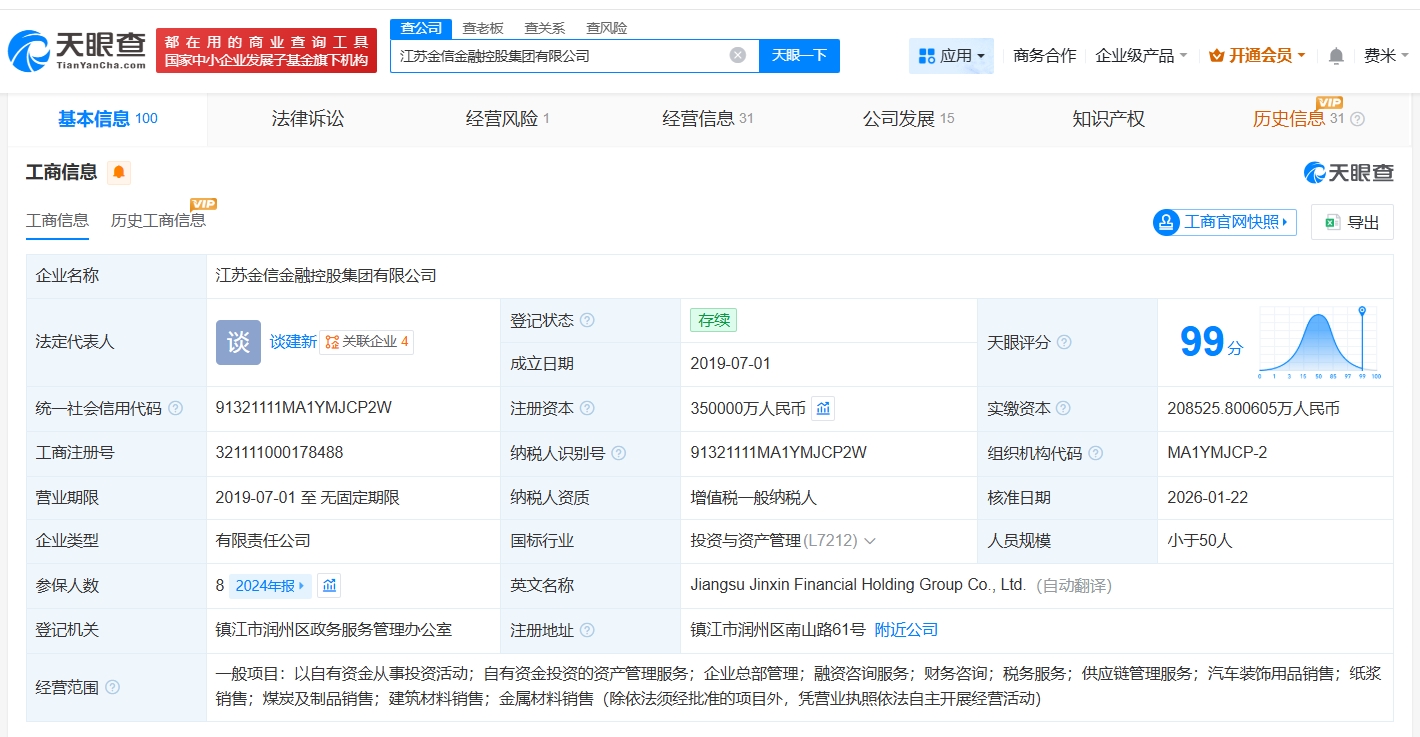
Task: Click the bell icon next to 工商信息 heading
Action: tap(119, 172)
